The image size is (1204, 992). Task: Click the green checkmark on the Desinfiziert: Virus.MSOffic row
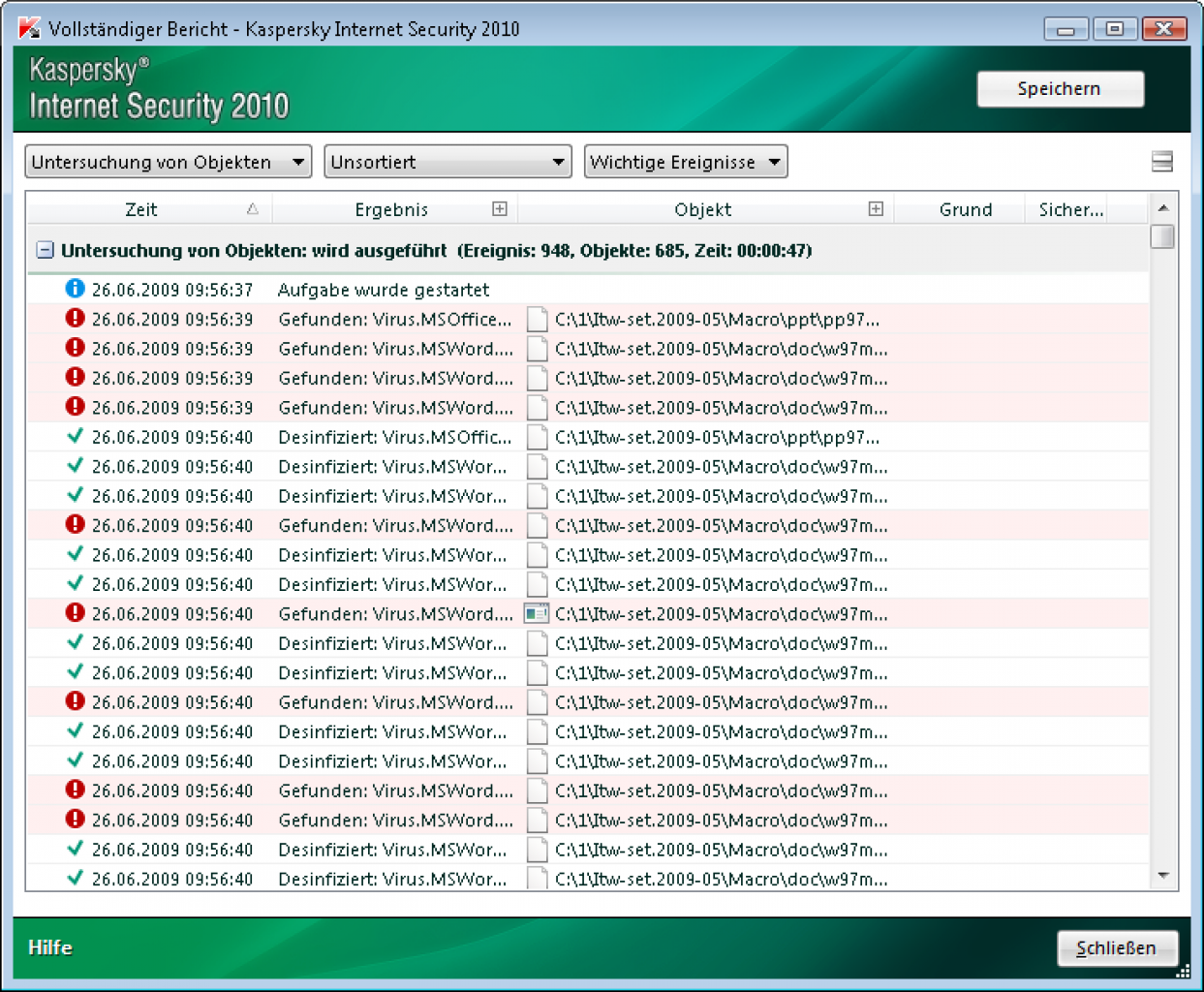click(75, 436)
